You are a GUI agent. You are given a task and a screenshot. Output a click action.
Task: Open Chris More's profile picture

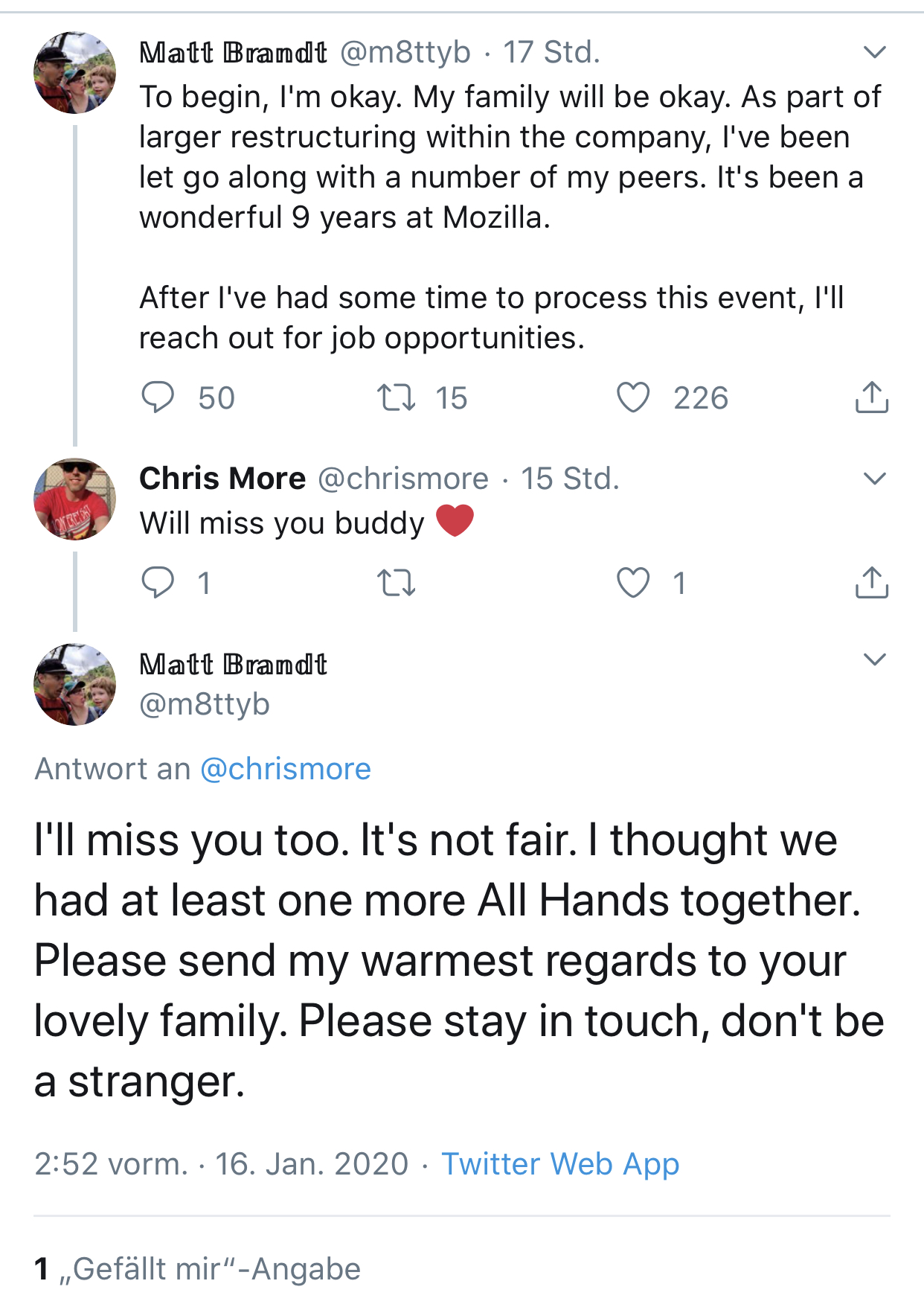[x=75, y=499]
